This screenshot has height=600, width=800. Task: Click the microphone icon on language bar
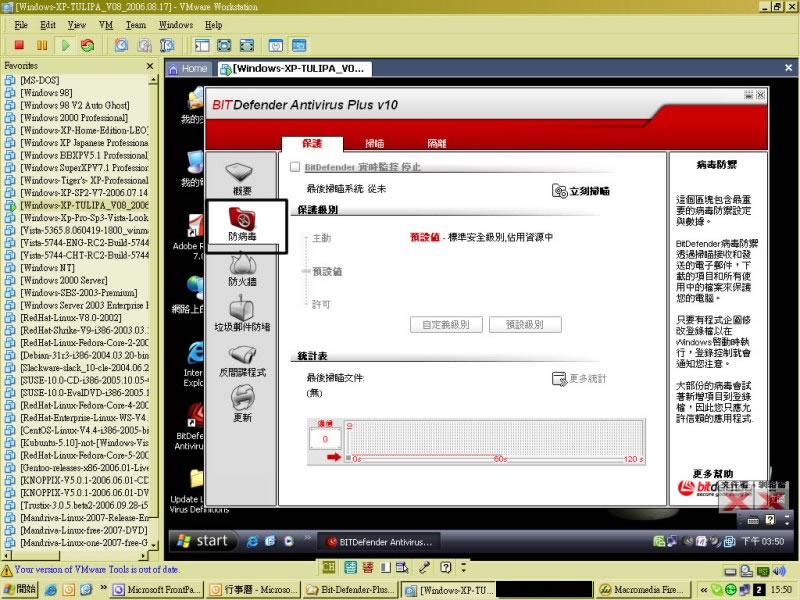click(x=423, y=567)
